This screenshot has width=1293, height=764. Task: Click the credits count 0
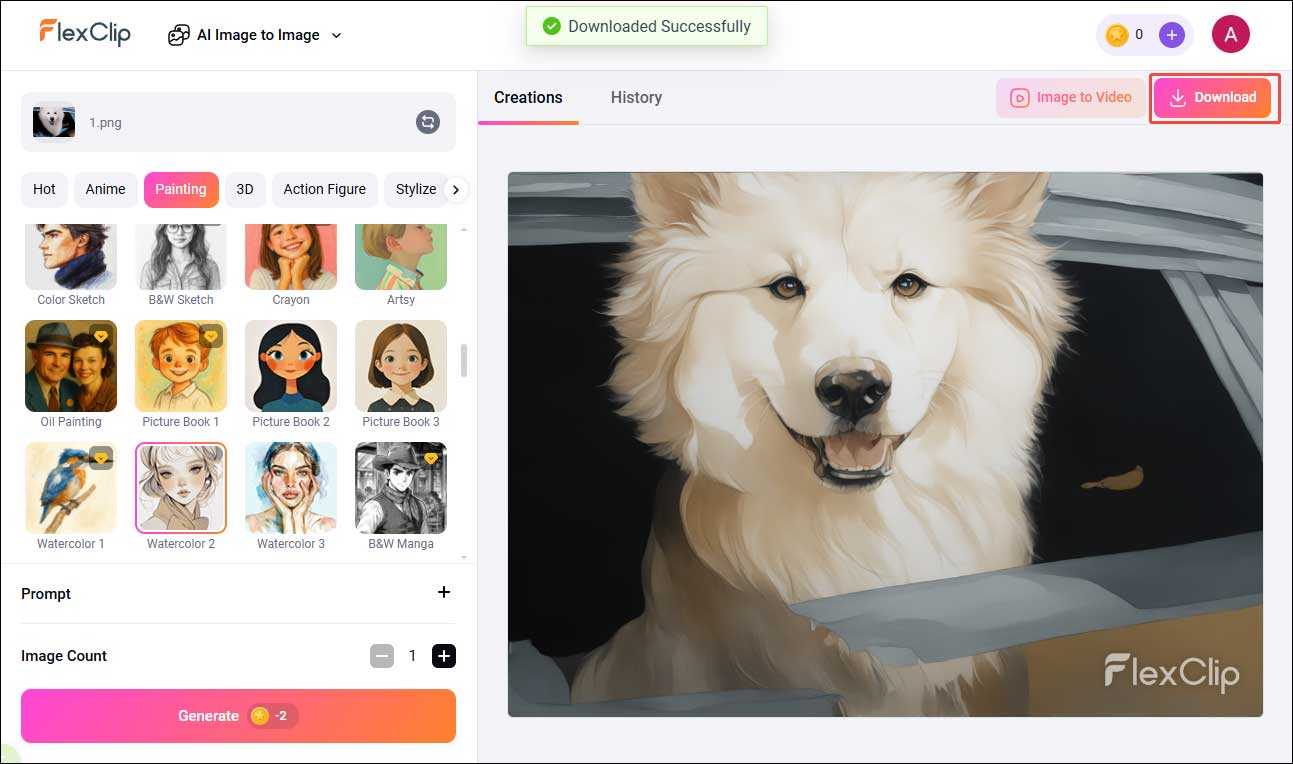pos(1139,35)
